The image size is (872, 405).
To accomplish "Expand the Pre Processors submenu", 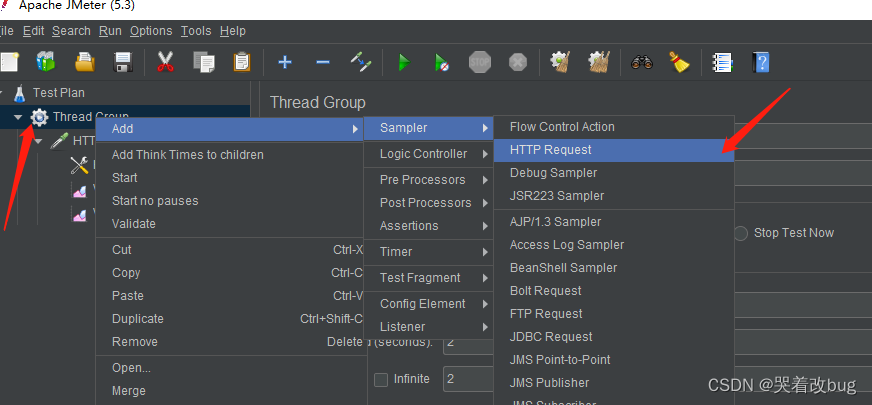I will (429, 180).
